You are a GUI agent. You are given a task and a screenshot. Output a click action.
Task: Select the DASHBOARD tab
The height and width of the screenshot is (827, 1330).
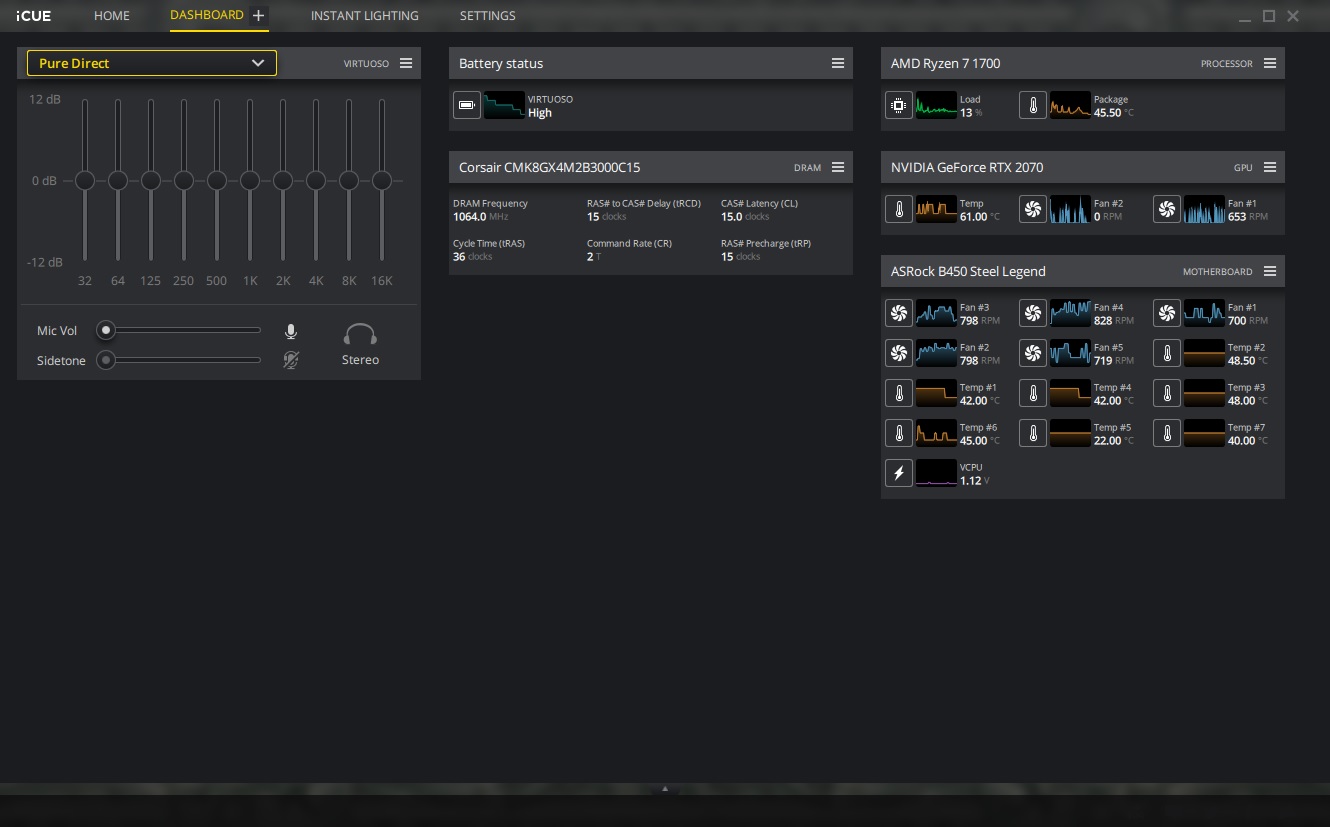pos(207,15)
